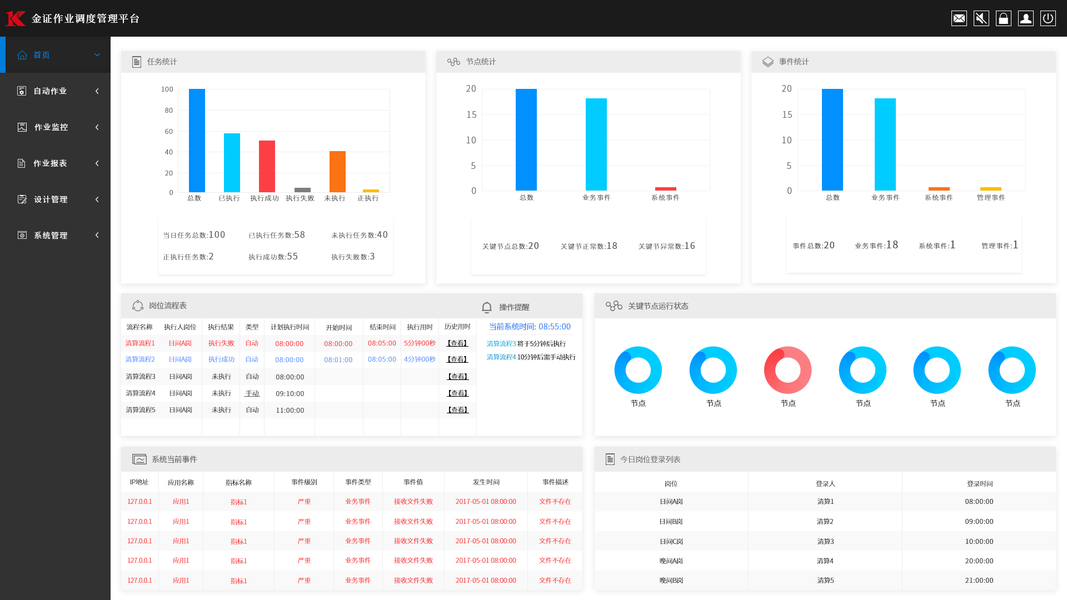Open the user profile icon in top bar

(1025, 18)
